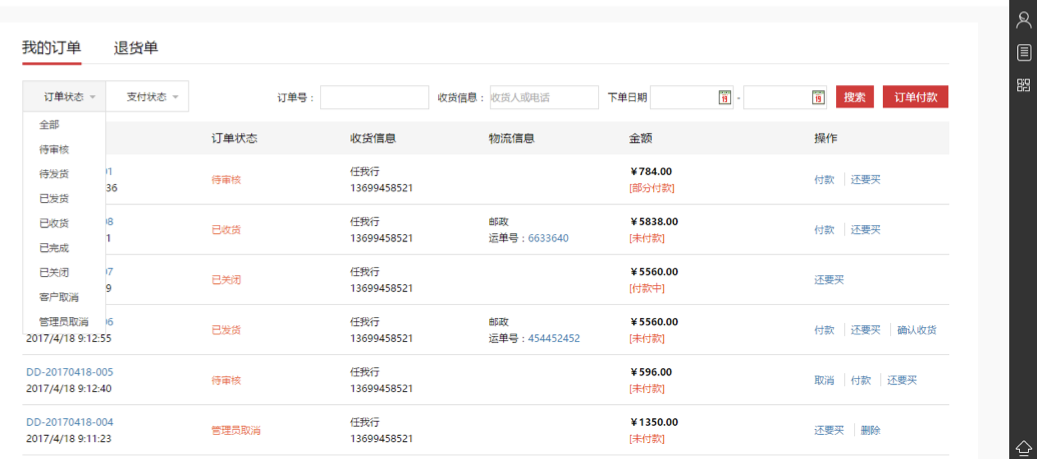Click 删除 on order DD-20170418-004

[x=871, y=431]
